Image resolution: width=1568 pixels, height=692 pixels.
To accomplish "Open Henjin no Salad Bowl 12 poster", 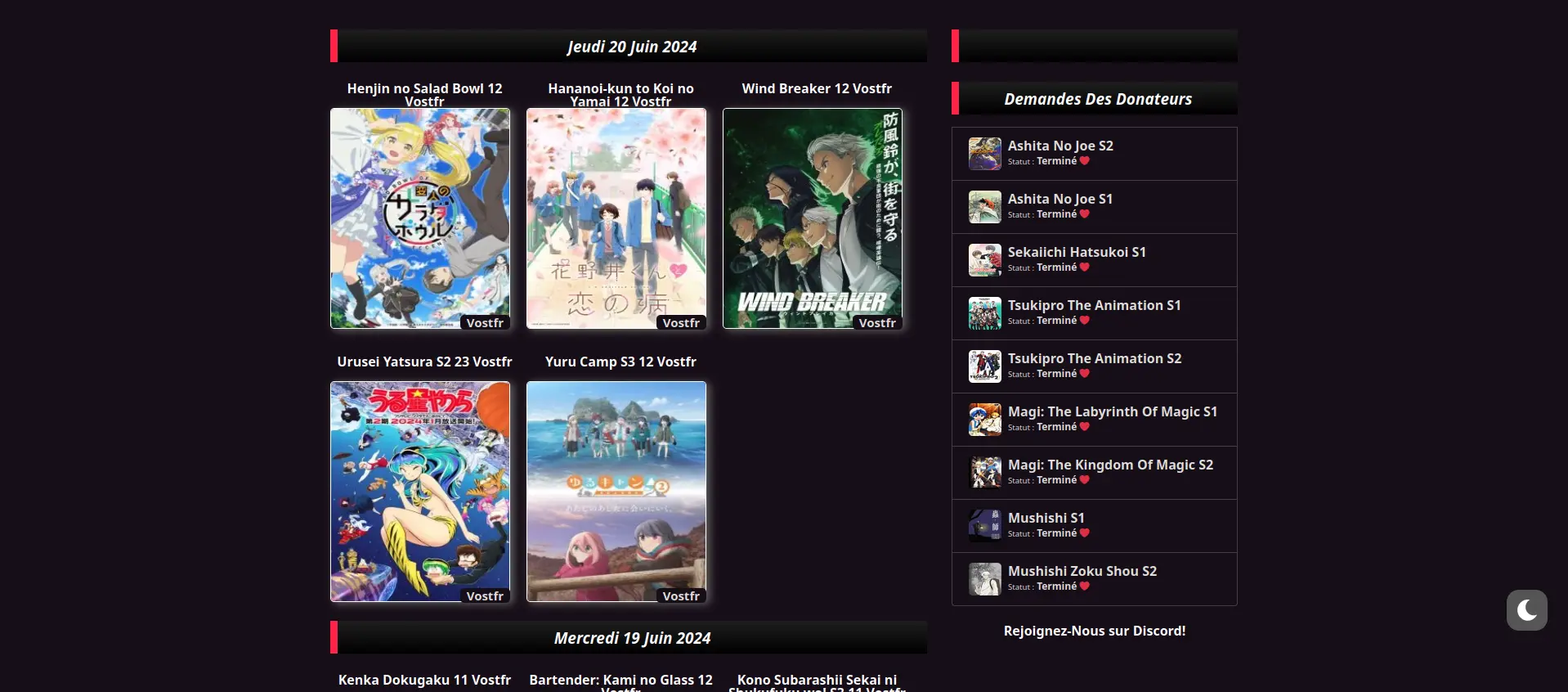I will 420,218.
